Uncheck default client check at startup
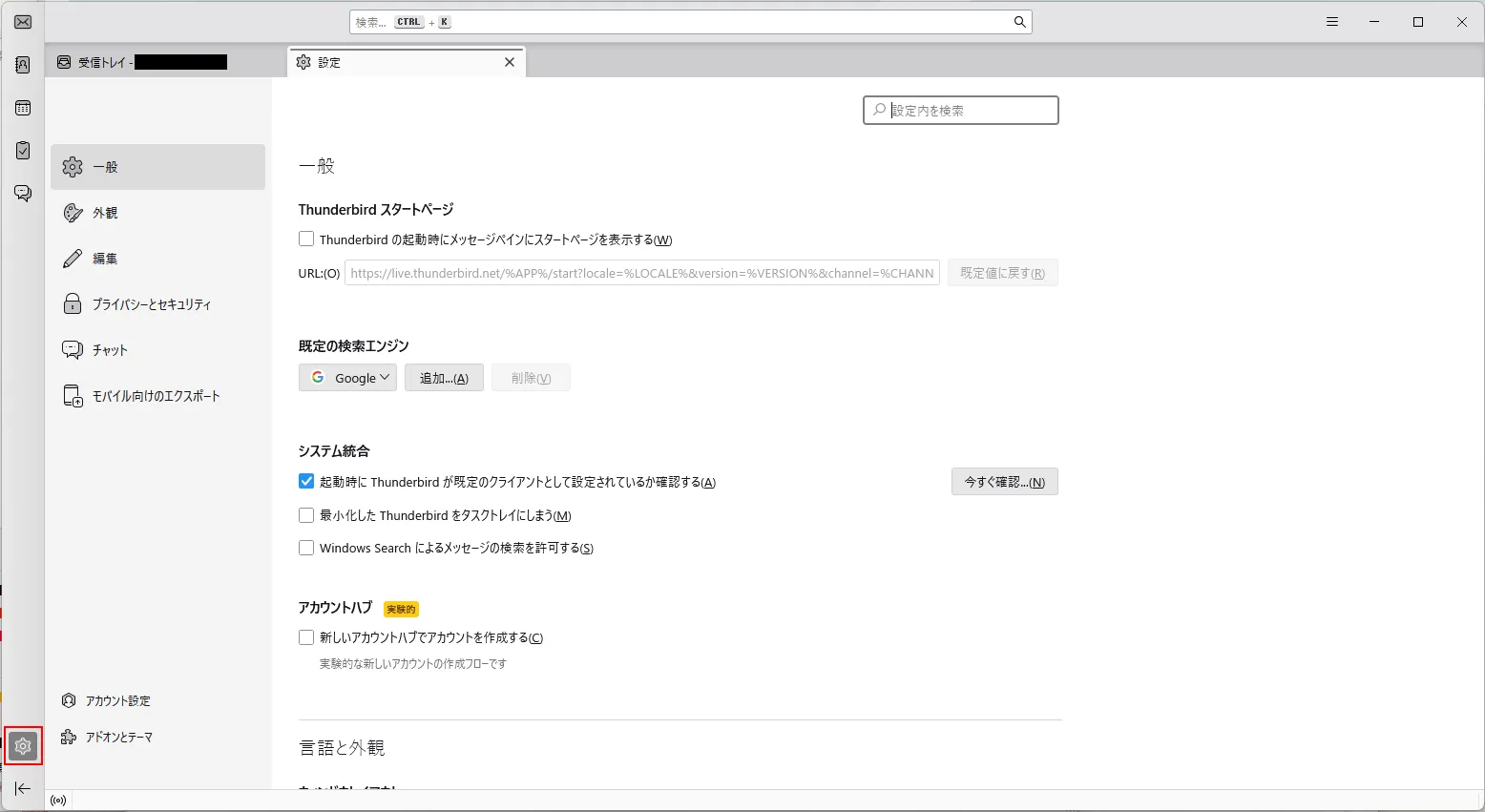The image size is (1485, 812). 306,482
